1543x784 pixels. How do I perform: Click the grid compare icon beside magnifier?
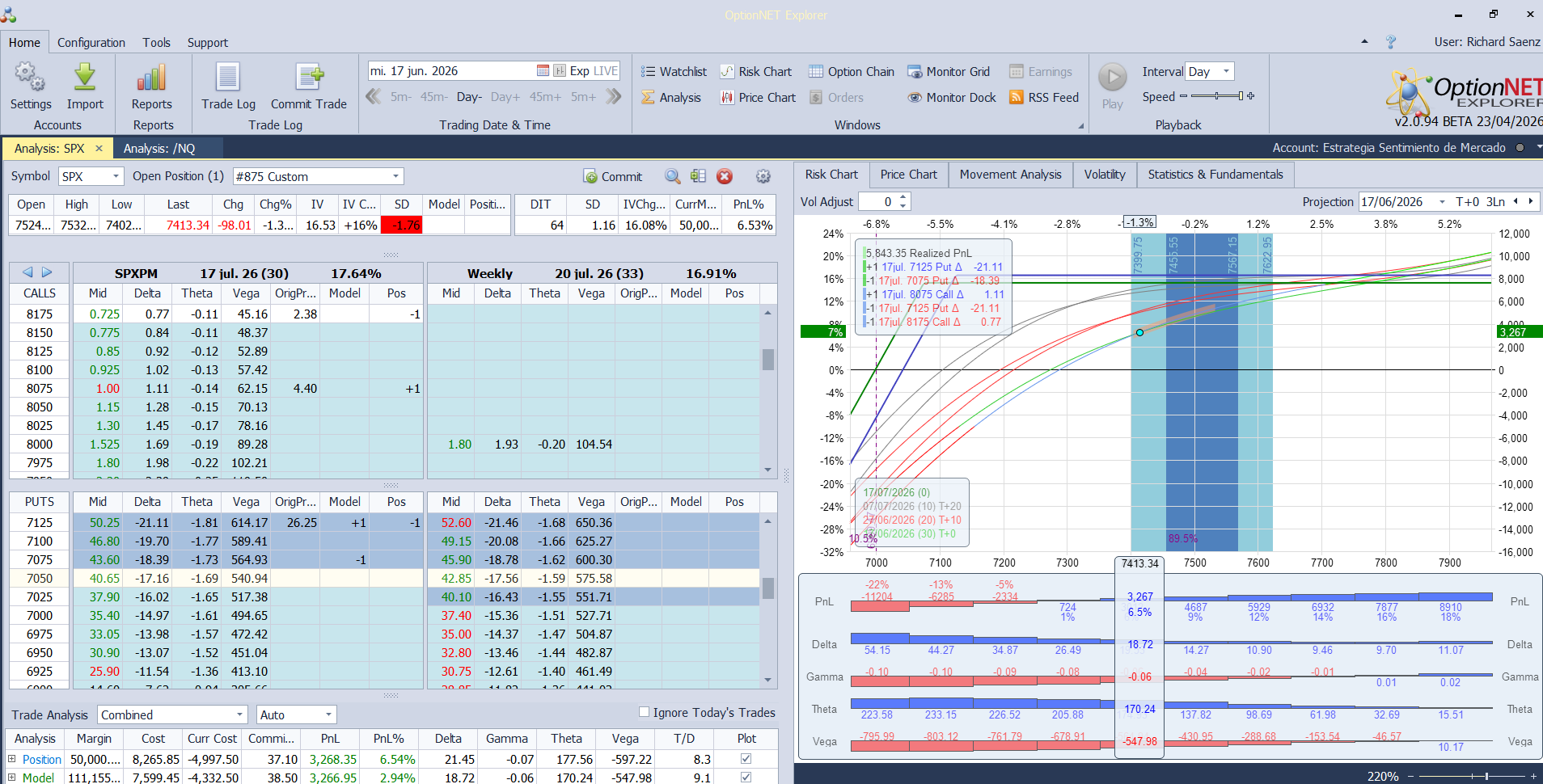tap(699, 176)
